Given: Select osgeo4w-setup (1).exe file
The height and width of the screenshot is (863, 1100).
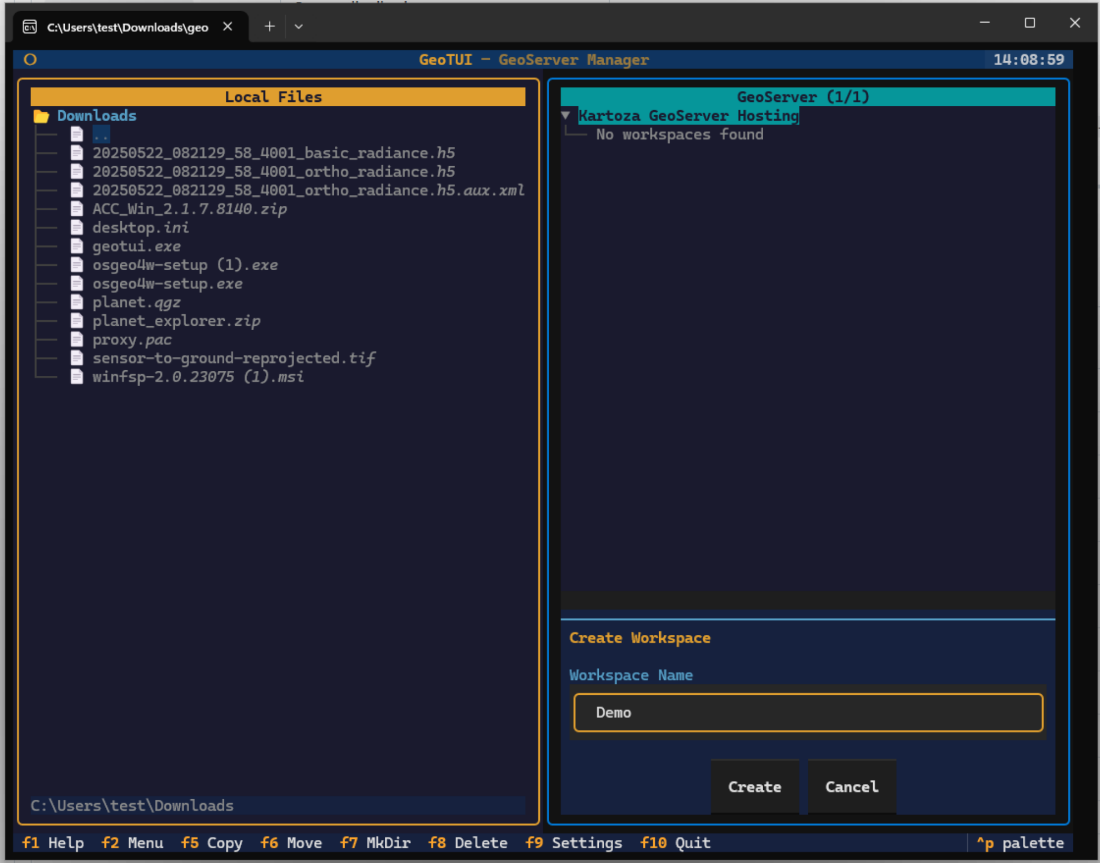Looking at the screenshot, I should pyautogui.click(x=185, y=265).
